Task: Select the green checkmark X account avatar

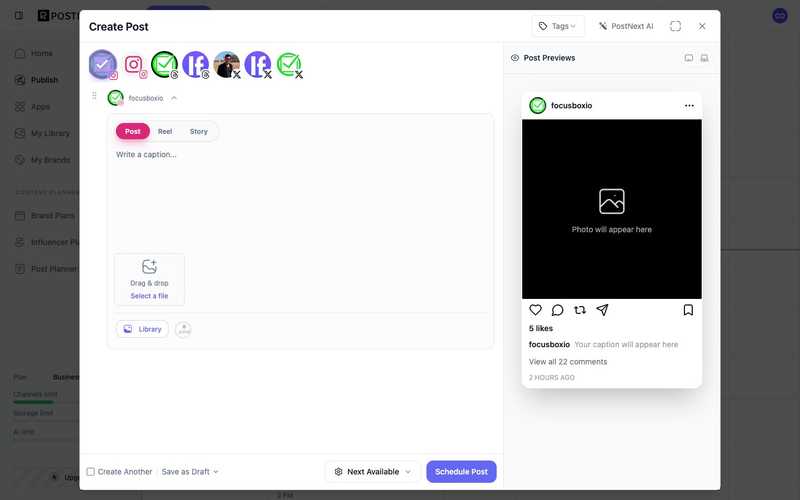Action: [289, 65]
